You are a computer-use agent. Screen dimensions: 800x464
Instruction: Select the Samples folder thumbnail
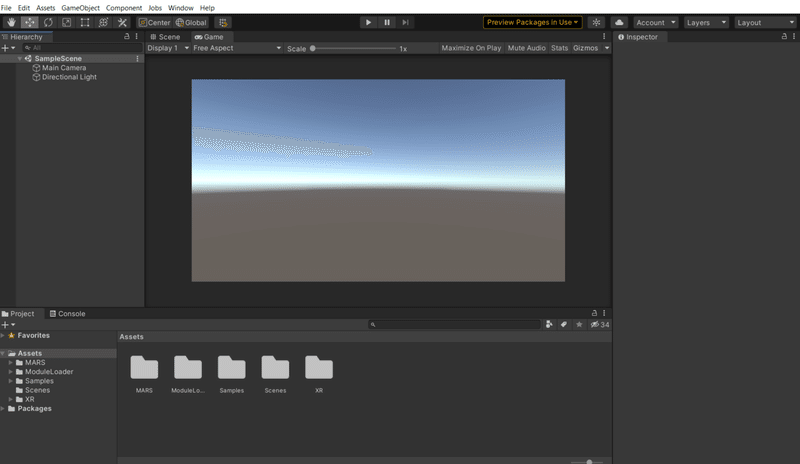[232, 374]
